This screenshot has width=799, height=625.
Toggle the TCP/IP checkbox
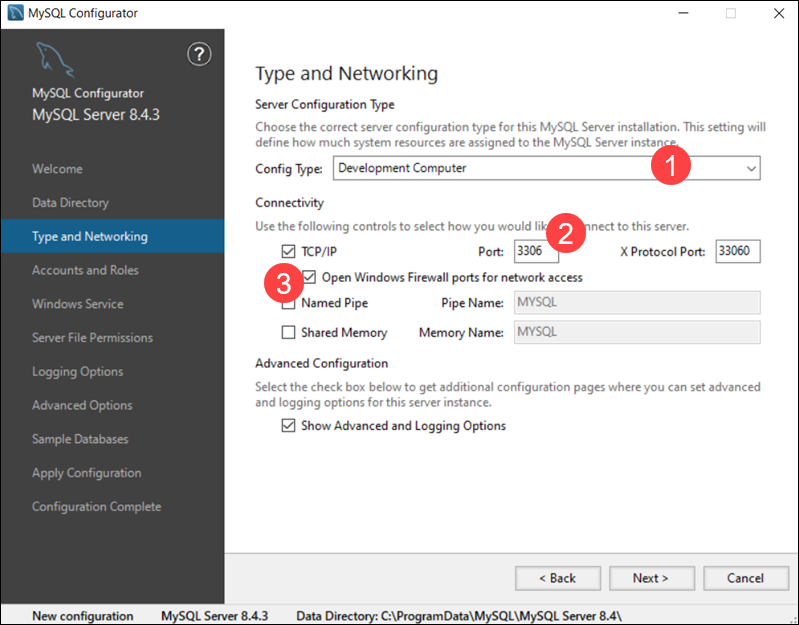(289, 251)
